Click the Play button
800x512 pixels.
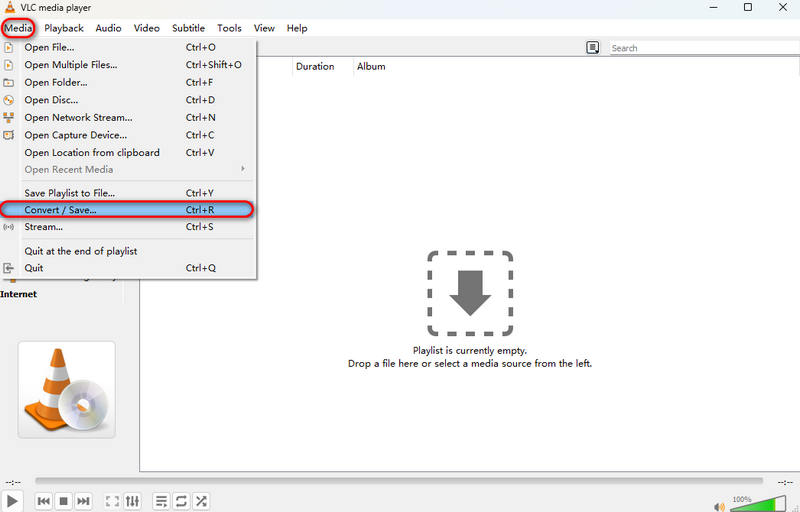(12, 500)
